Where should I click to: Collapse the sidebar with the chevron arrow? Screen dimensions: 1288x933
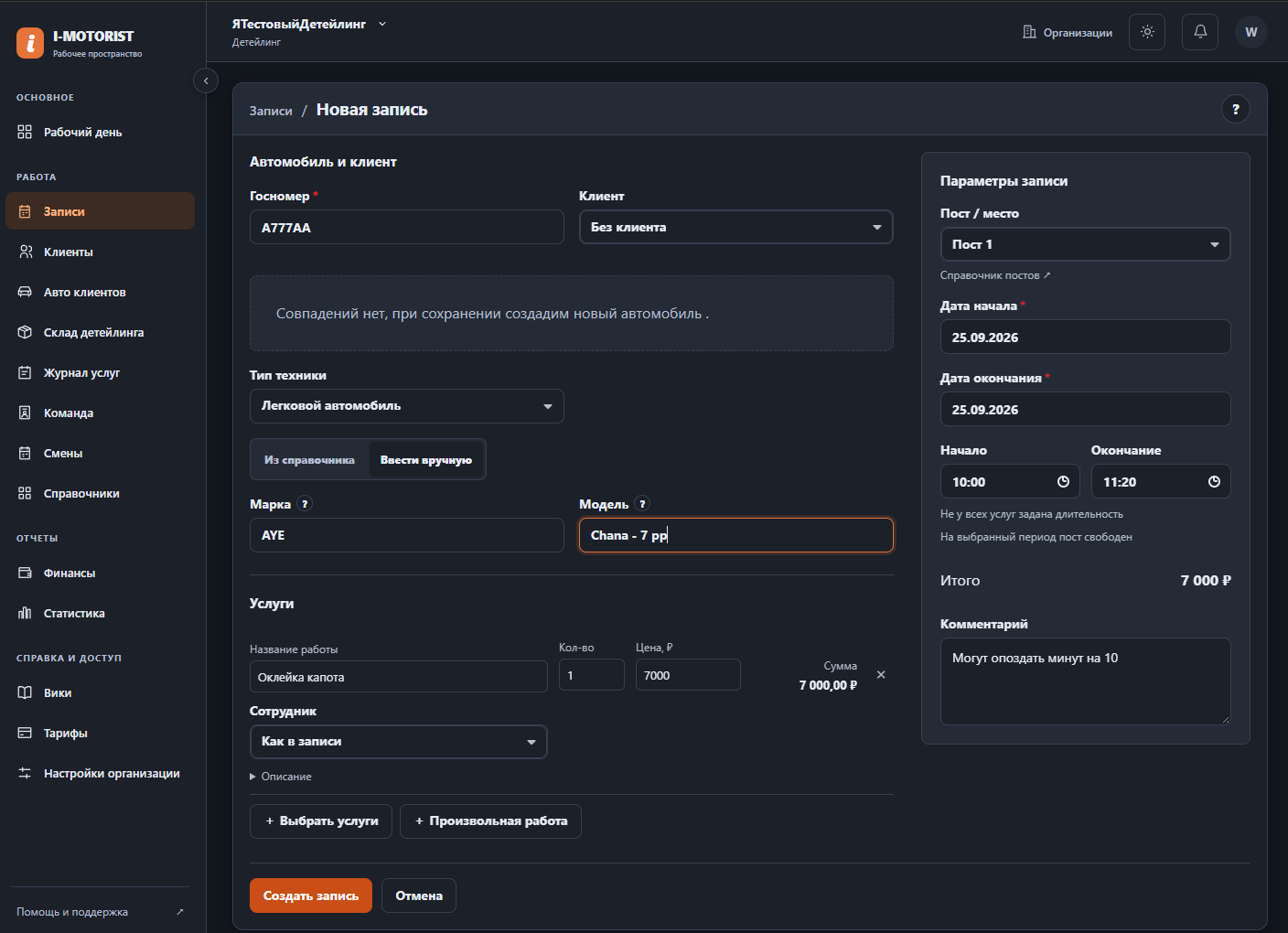pos(206,80)
